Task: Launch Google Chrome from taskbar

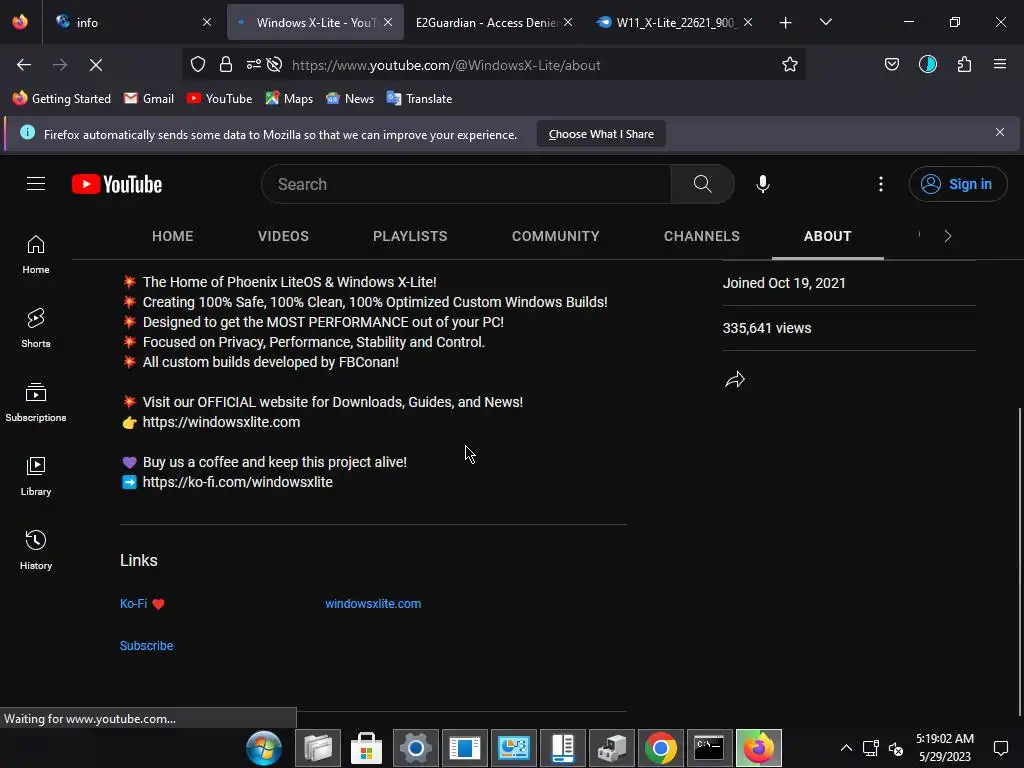Action: [660, 748]
